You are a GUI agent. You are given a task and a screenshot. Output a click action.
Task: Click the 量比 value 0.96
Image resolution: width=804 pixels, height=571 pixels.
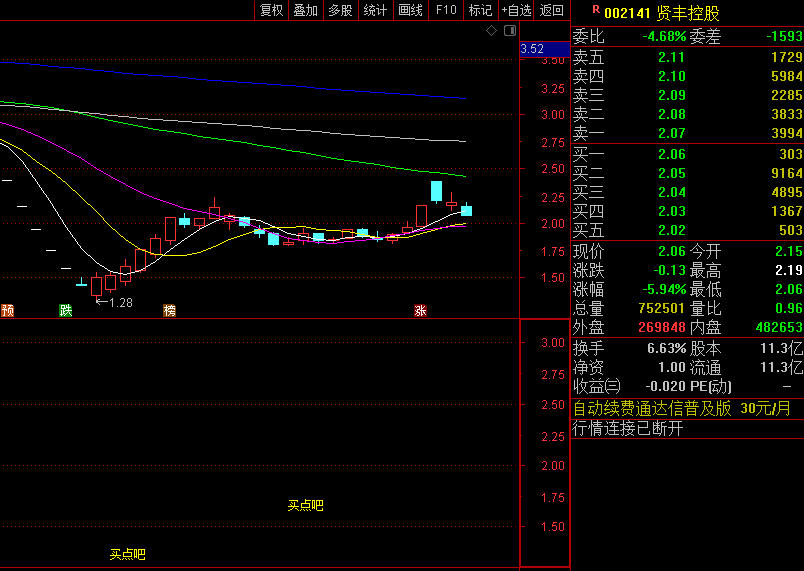coord(789,309)
